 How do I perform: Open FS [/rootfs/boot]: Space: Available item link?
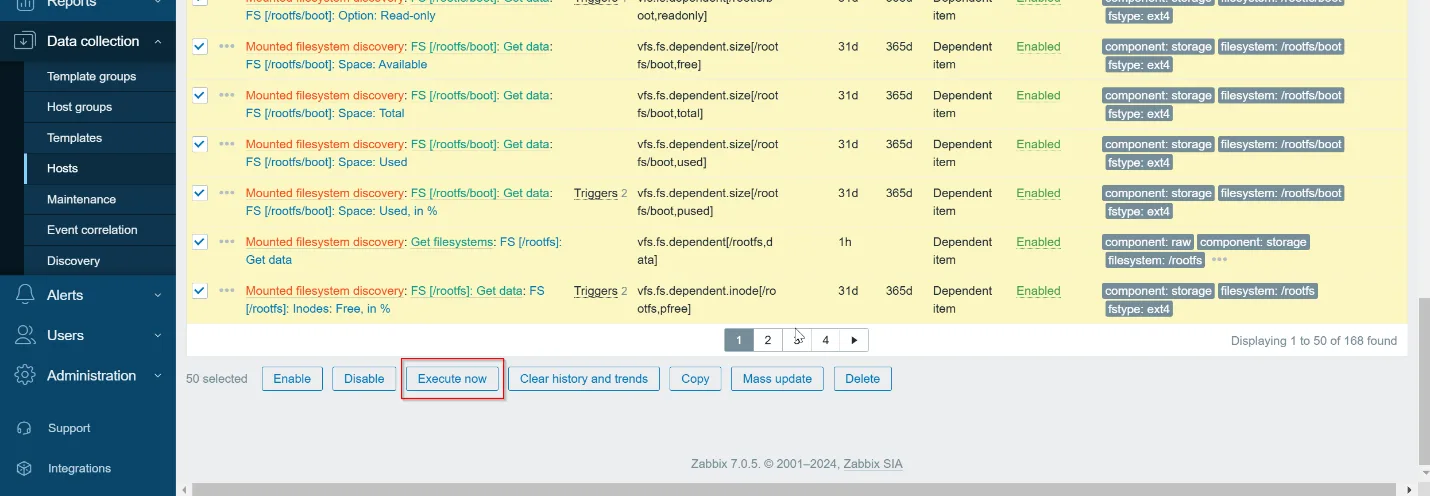336,65
